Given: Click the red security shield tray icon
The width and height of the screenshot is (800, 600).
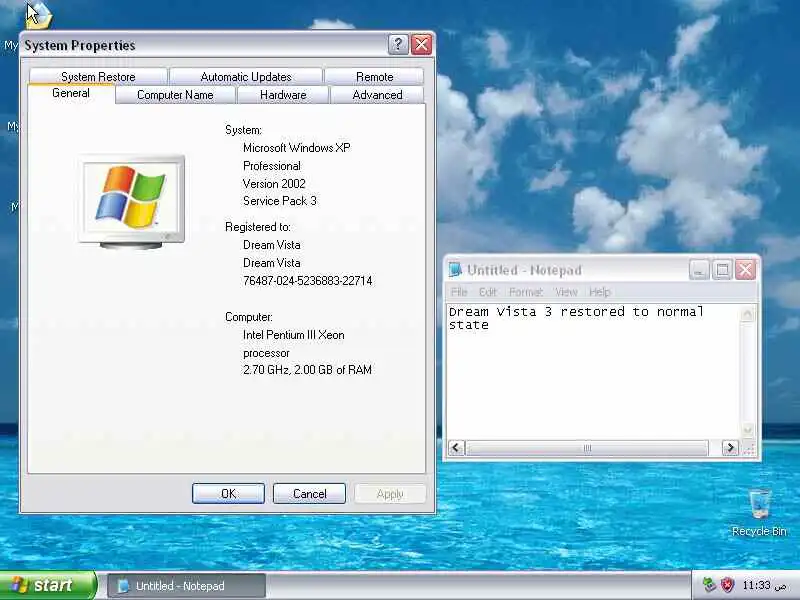Looking at the screenshot, I should [x=727, y=585].
